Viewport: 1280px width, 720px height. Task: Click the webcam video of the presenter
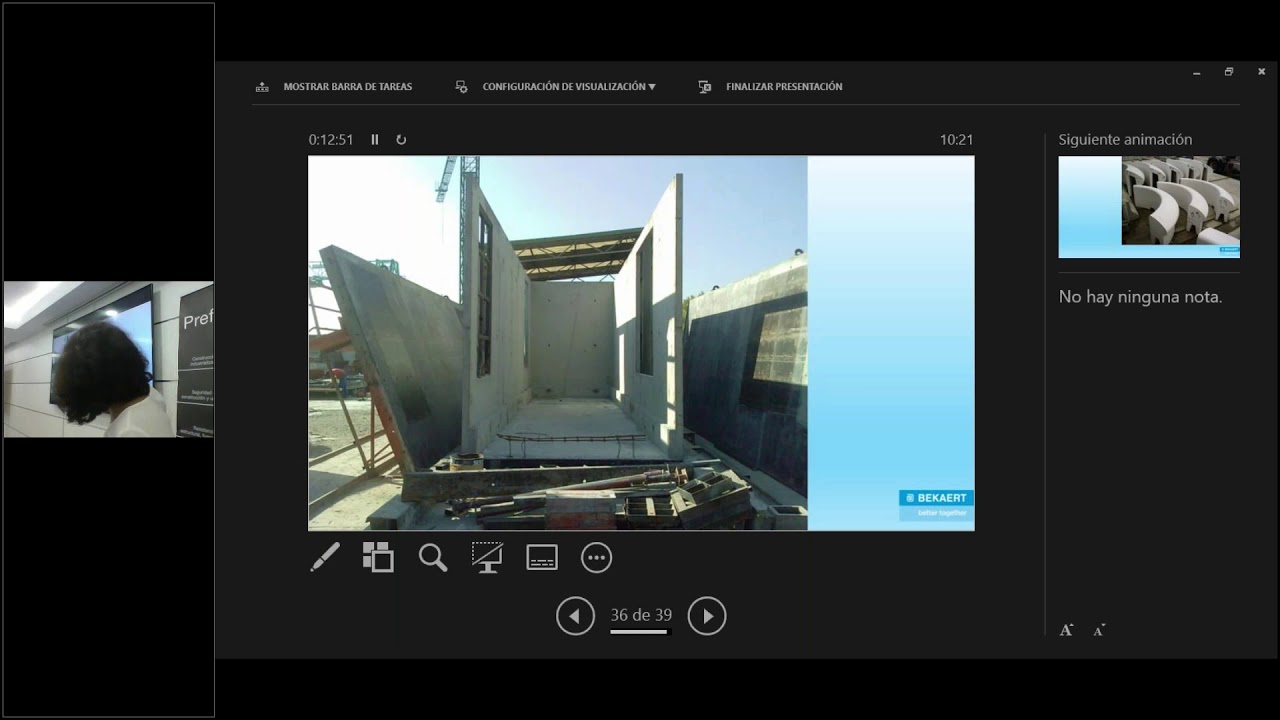(x=108, y=360)
